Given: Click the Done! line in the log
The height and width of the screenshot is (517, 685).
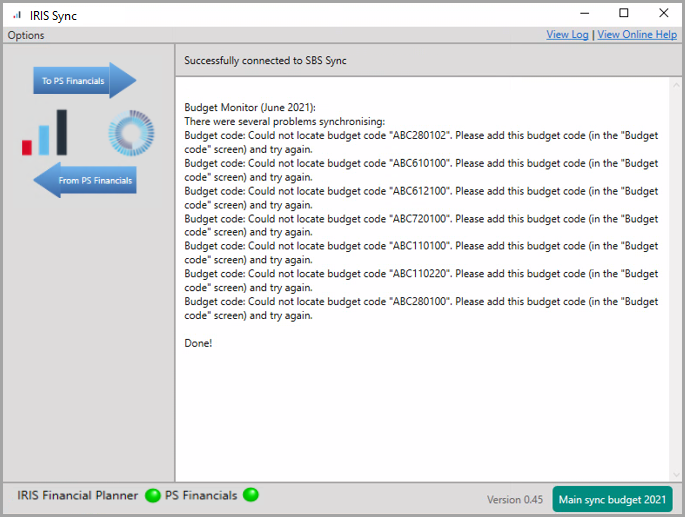Looking at the screenshot, I should point(198,343).
